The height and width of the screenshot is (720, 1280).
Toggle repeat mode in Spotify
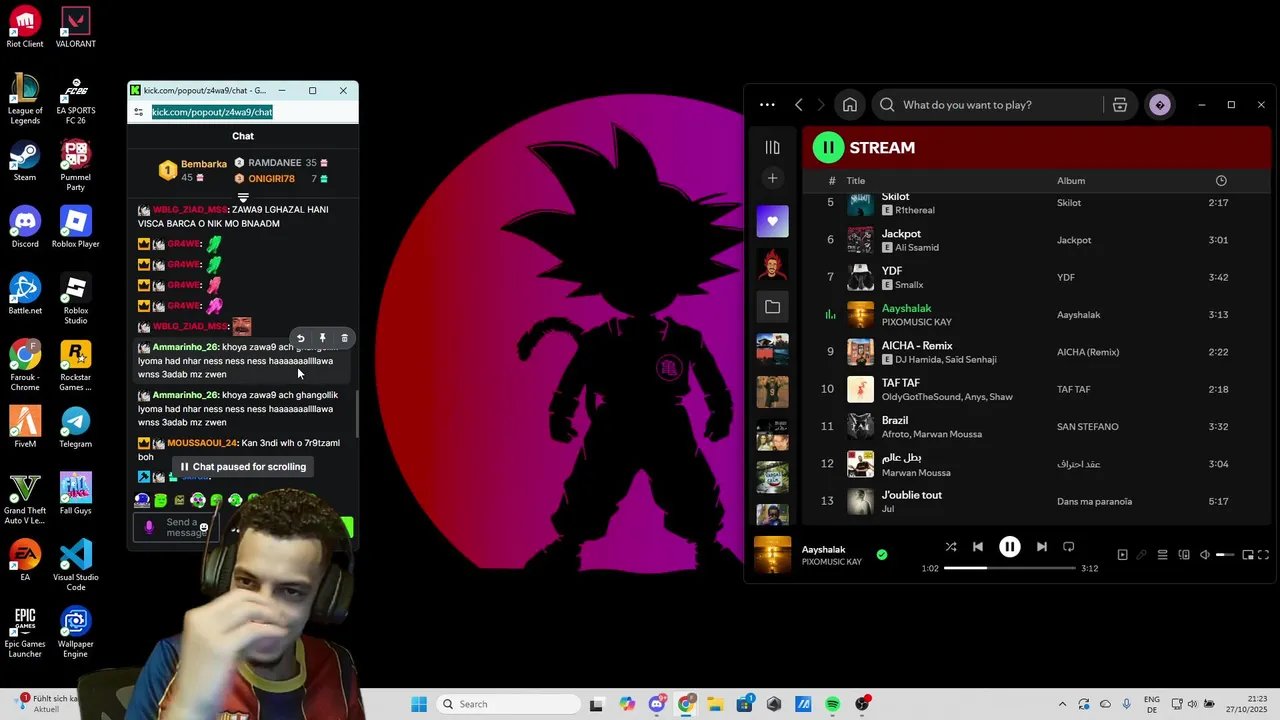(1069, 547)
